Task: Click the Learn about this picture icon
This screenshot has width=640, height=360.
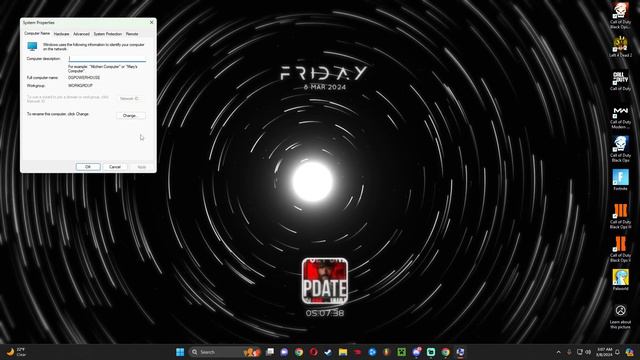Action: (x=620, y=311)
